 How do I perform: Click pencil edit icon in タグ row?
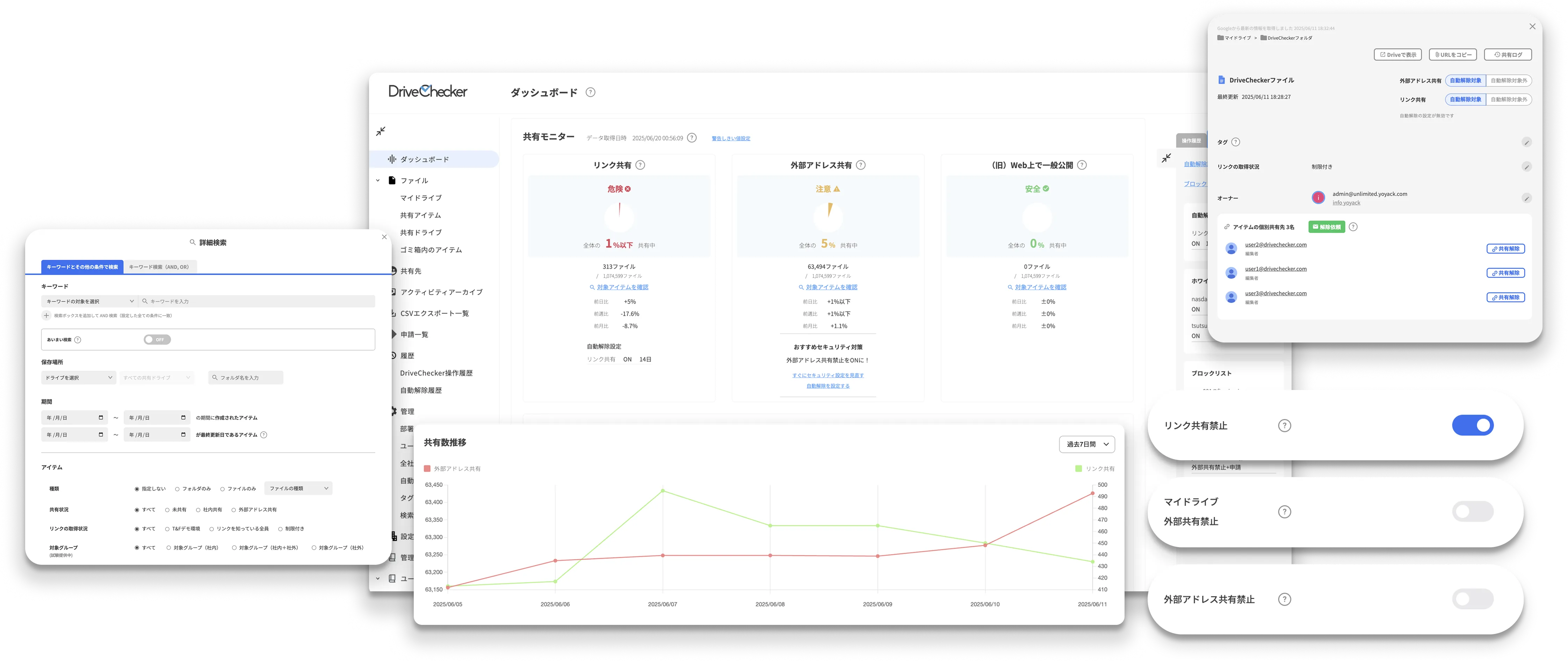tap(1527, 143)
